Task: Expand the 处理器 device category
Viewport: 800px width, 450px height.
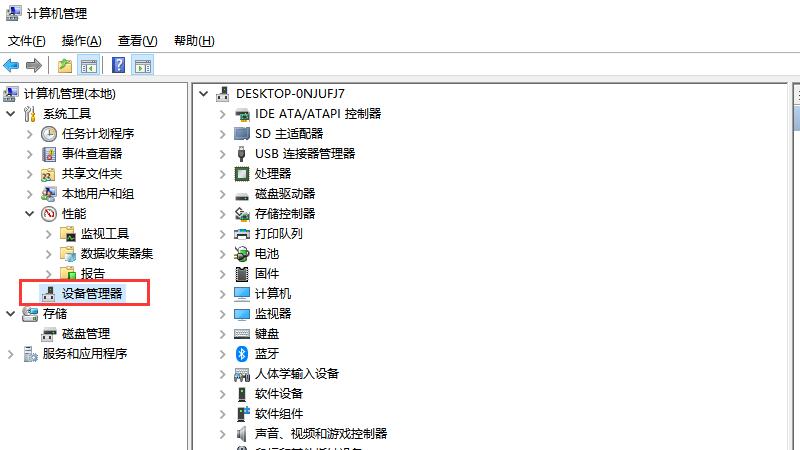Action: pyautogui.click(x=222, y=173)
